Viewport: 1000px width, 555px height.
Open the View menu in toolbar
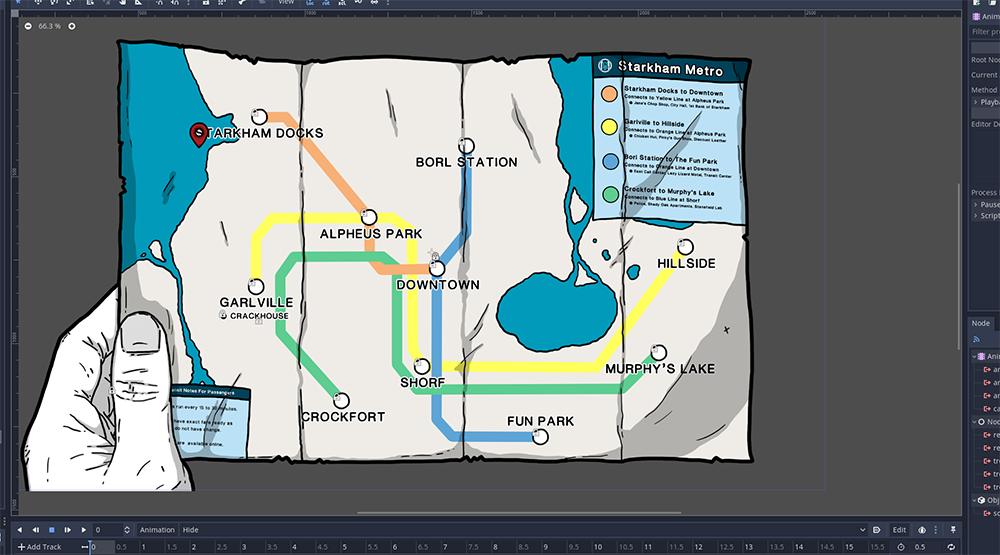(286, 3)
